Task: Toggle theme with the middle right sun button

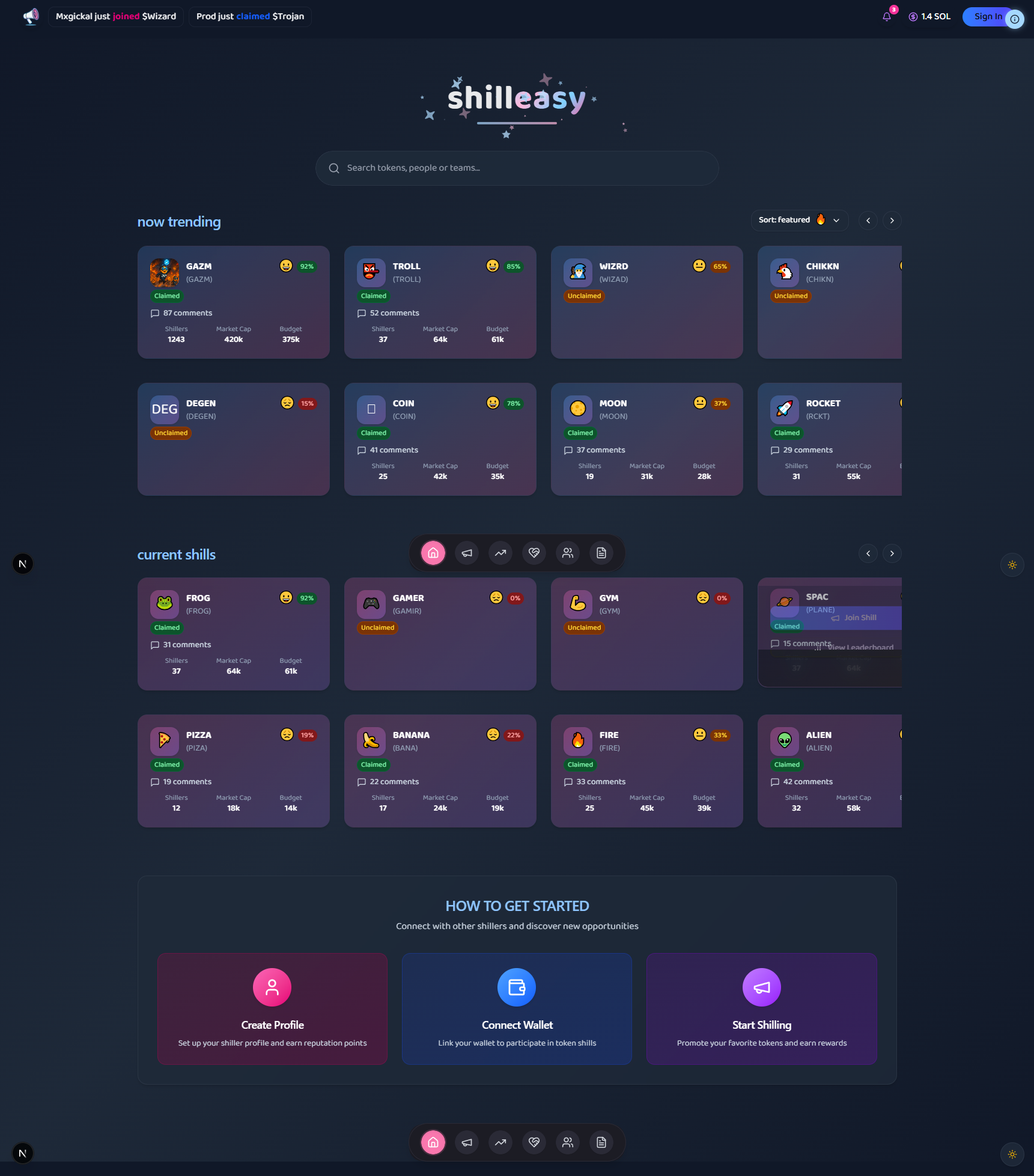Action: pyautogui.click(x=1012, y=565)
